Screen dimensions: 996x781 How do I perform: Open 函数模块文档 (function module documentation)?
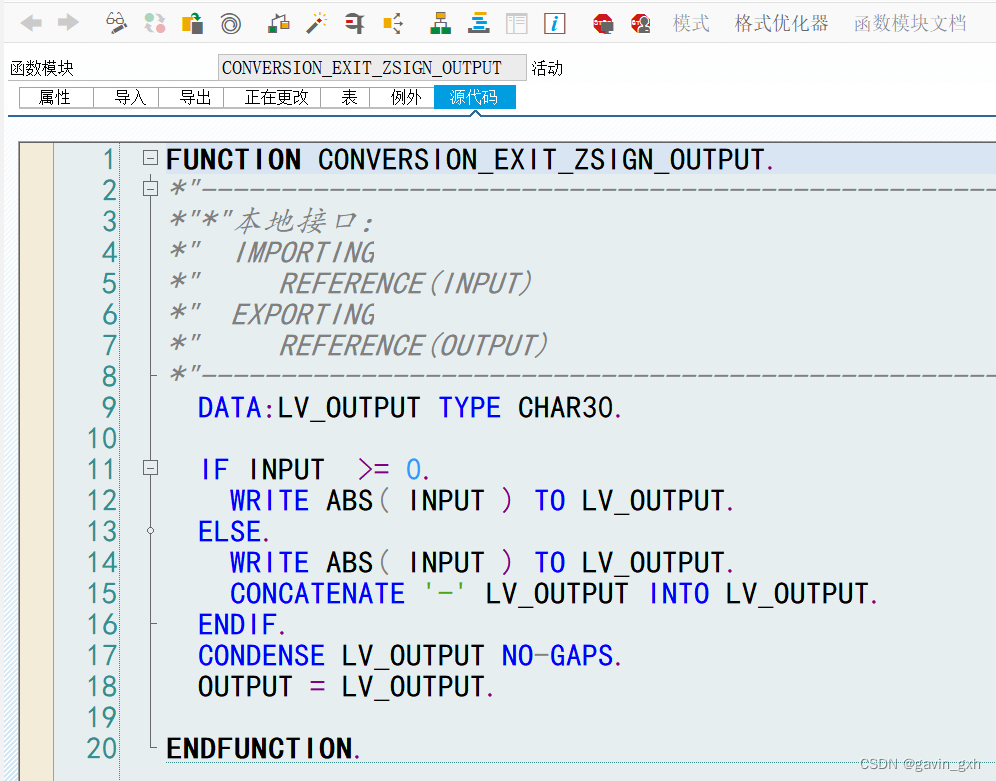[x=910, y=23]
